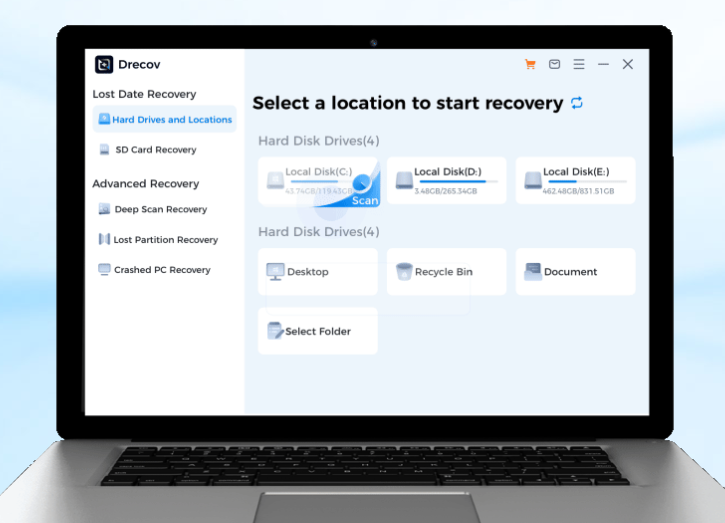The image size is (725, 523).
Task: Click the Local Disk(C:) drive icon
Action: (276, 180)
